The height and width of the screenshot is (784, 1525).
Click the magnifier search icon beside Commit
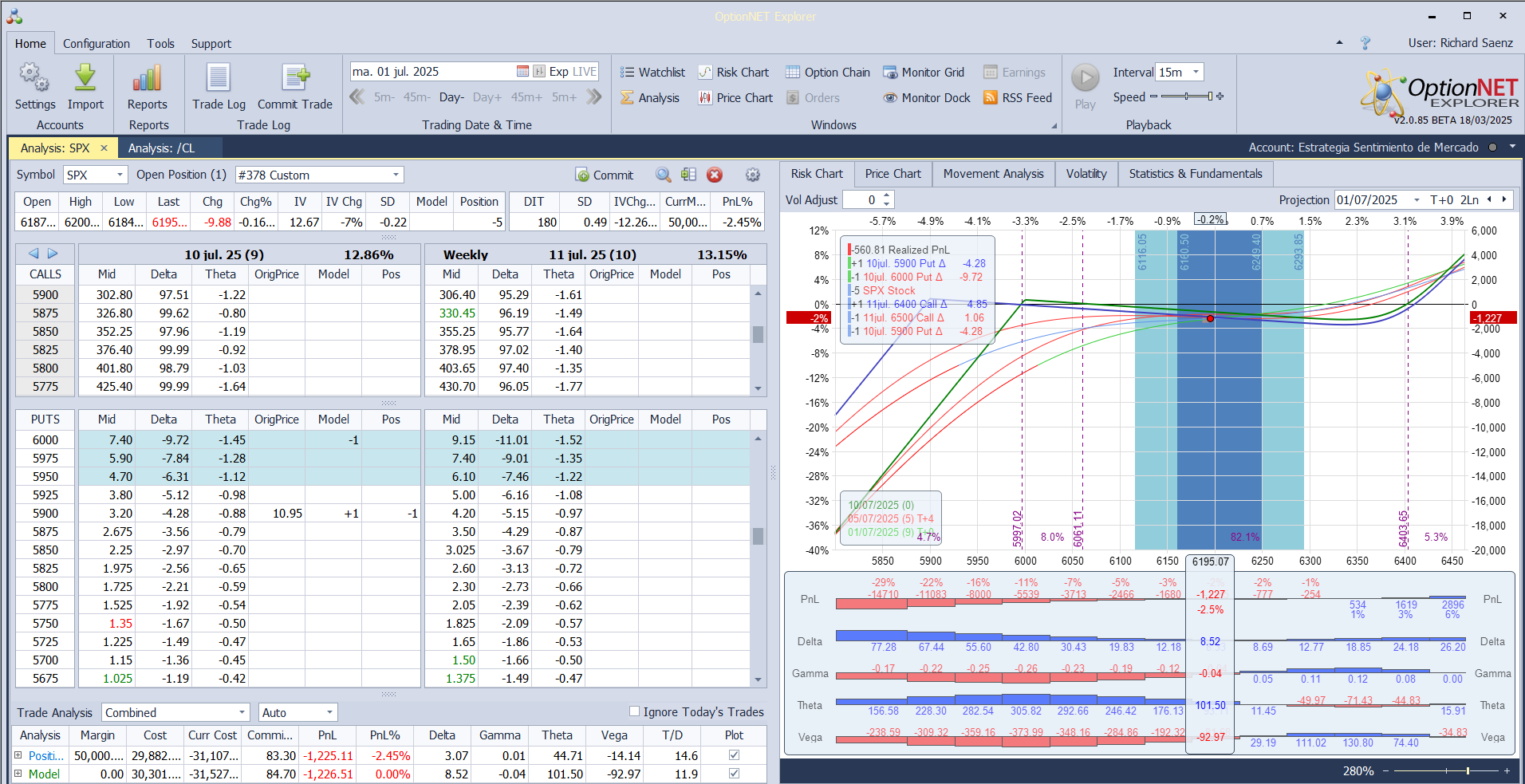point(663,175)
